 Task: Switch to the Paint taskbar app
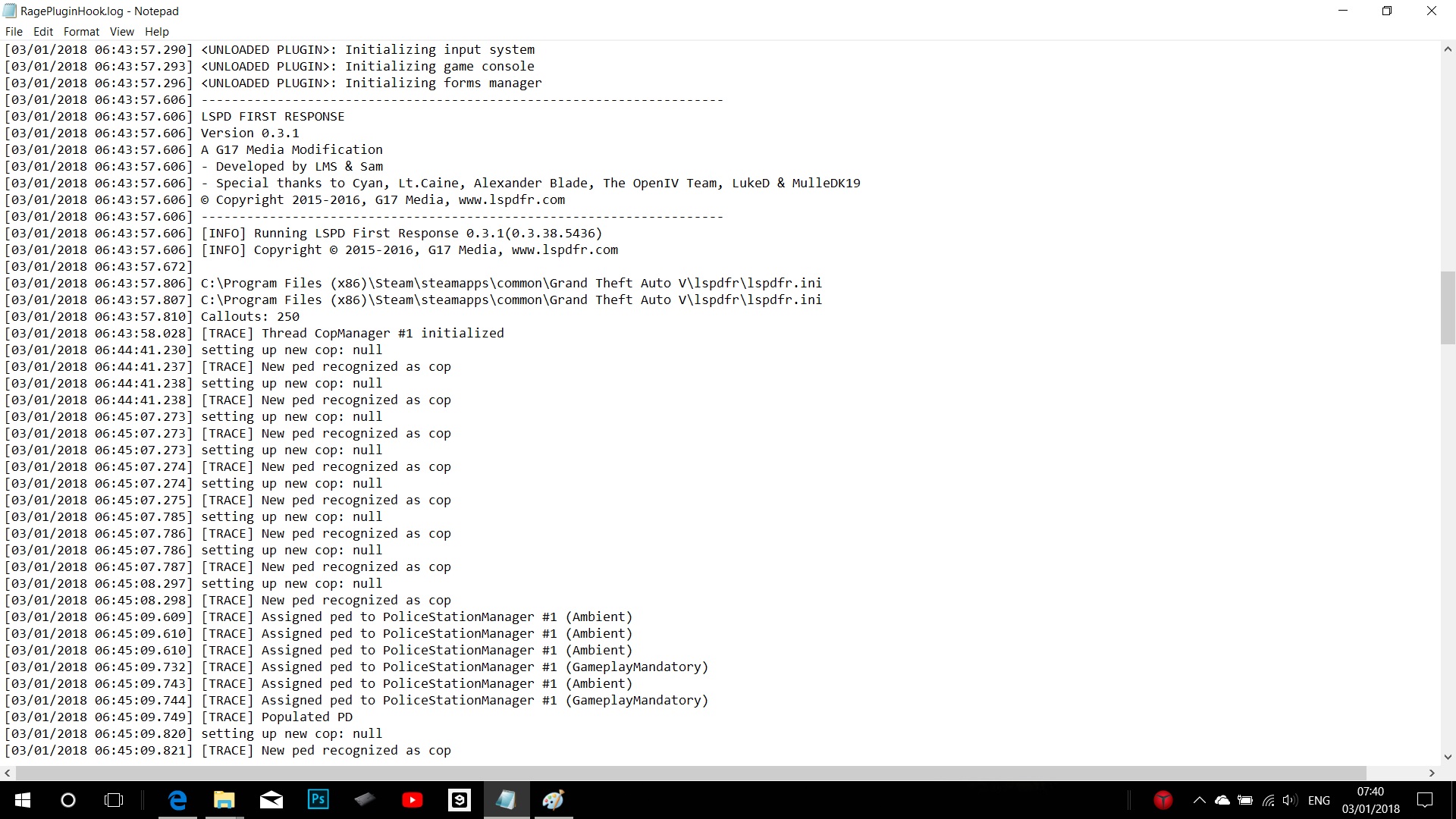click(x=554, y=800)
